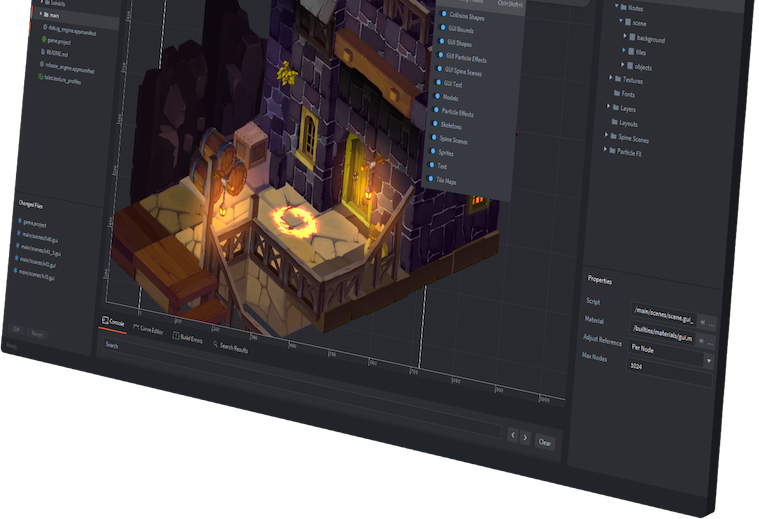Click the Diff button
759x519 pixels.
click(x=16, y=329)
